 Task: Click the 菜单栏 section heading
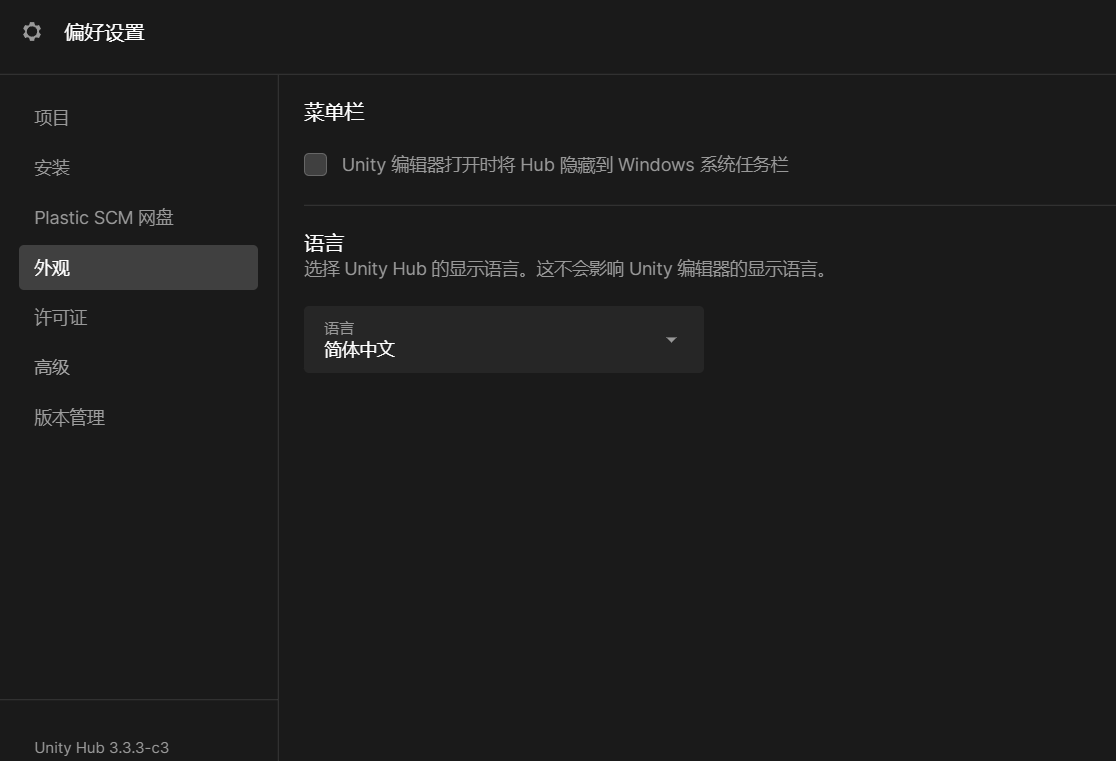click(334, 111)
